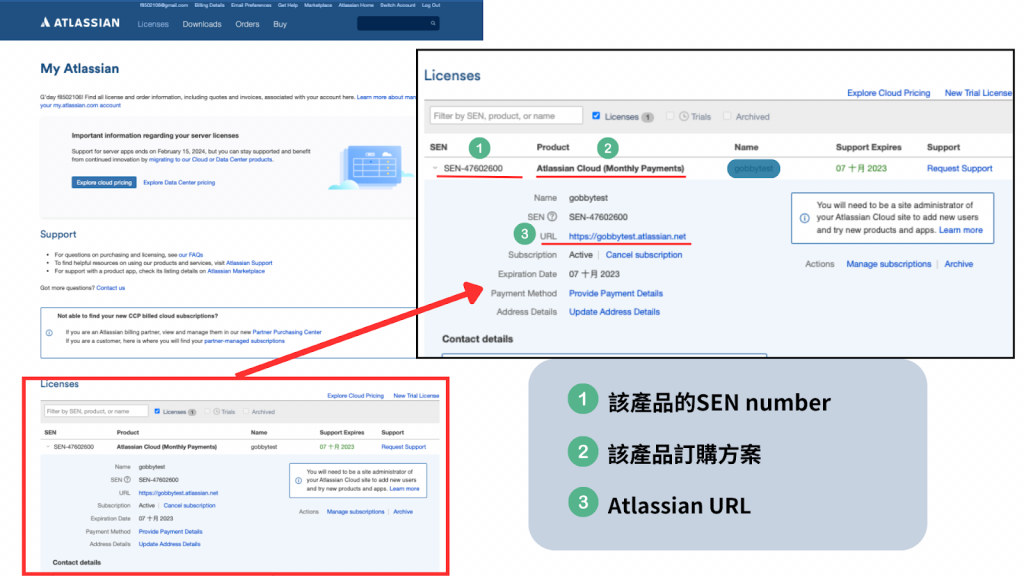Open Atlassian Home in the top bar
The height and width of the screenshot is (576, 1024).
(356, 5)
